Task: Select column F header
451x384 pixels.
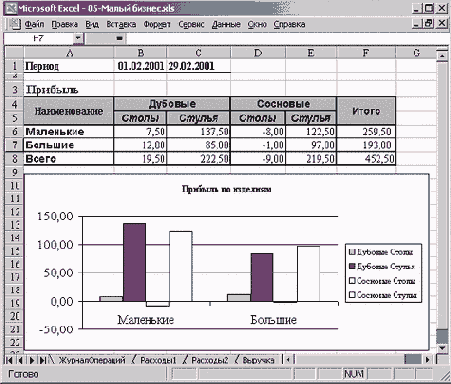Action: click(366, 53)
